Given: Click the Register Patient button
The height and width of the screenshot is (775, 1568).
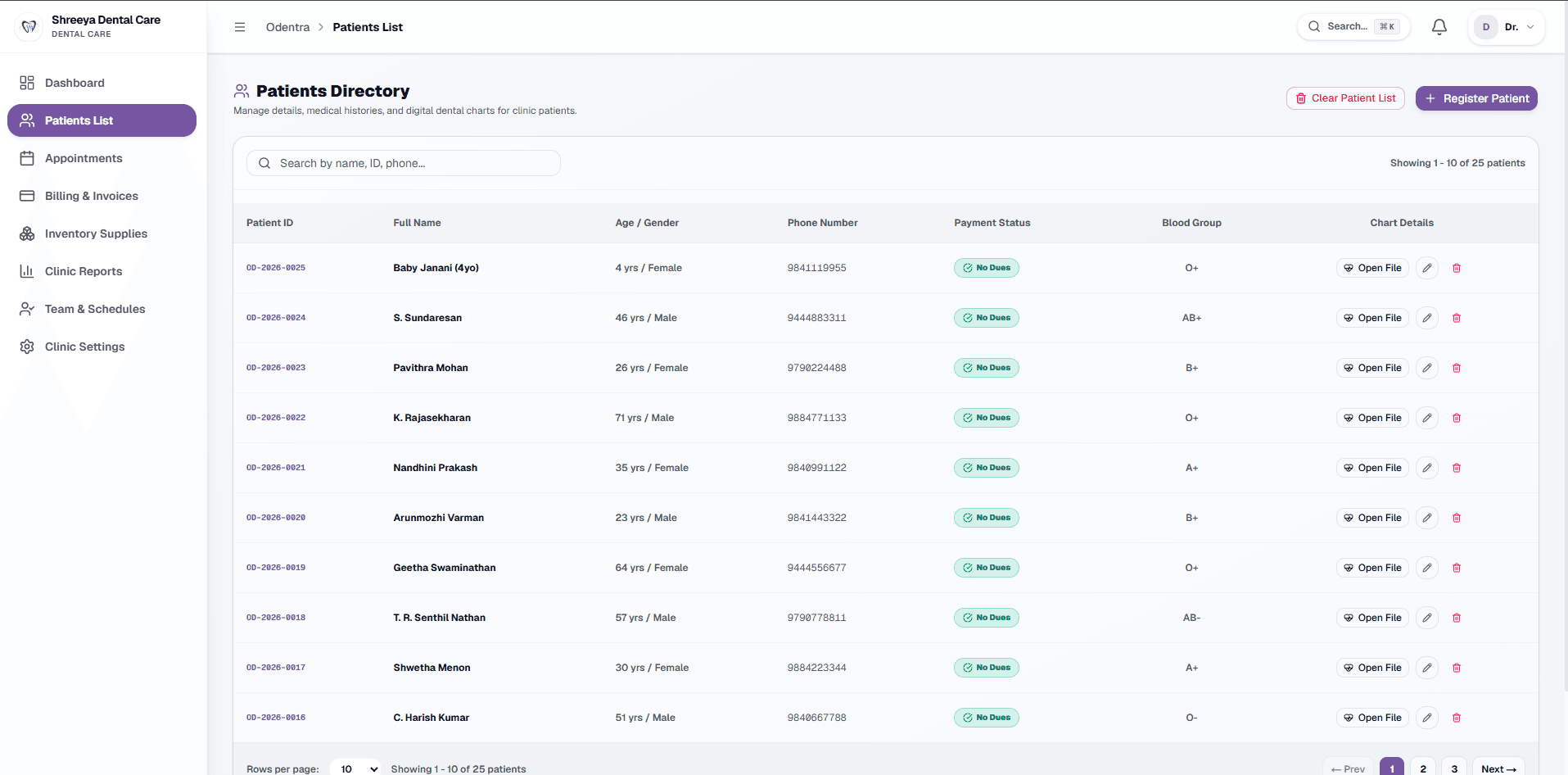Looking at the screenshot, I should 1476,98.
